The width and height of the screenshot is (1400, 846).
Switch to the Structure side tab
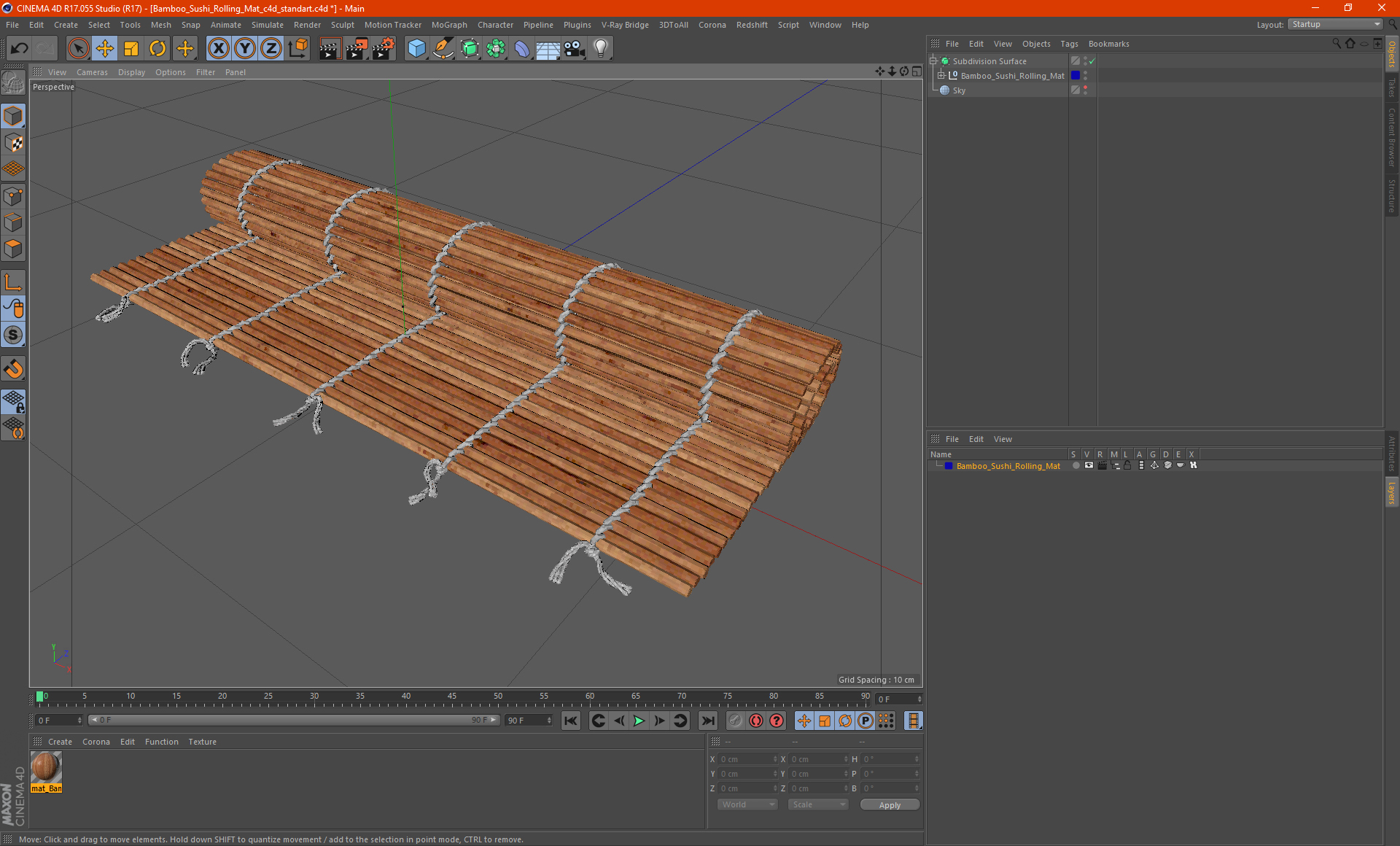tap(1392, 195)
